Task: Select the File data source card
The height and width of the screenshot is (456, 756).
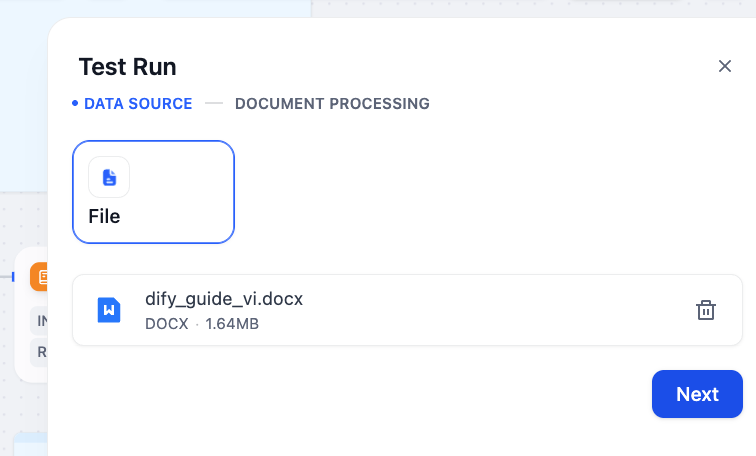Action: pyautogui.click(x=153, y=191)
